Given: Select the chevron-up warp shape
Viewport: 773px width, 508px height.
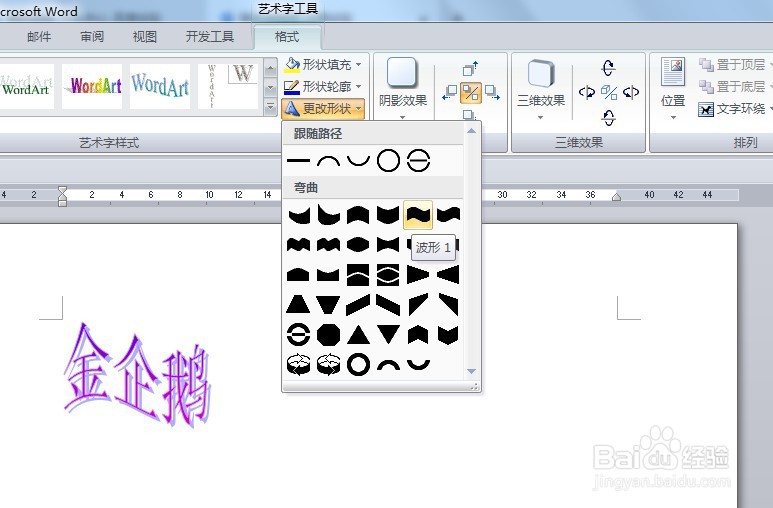Looking at the screenshot, I should (x=418, y=335).
